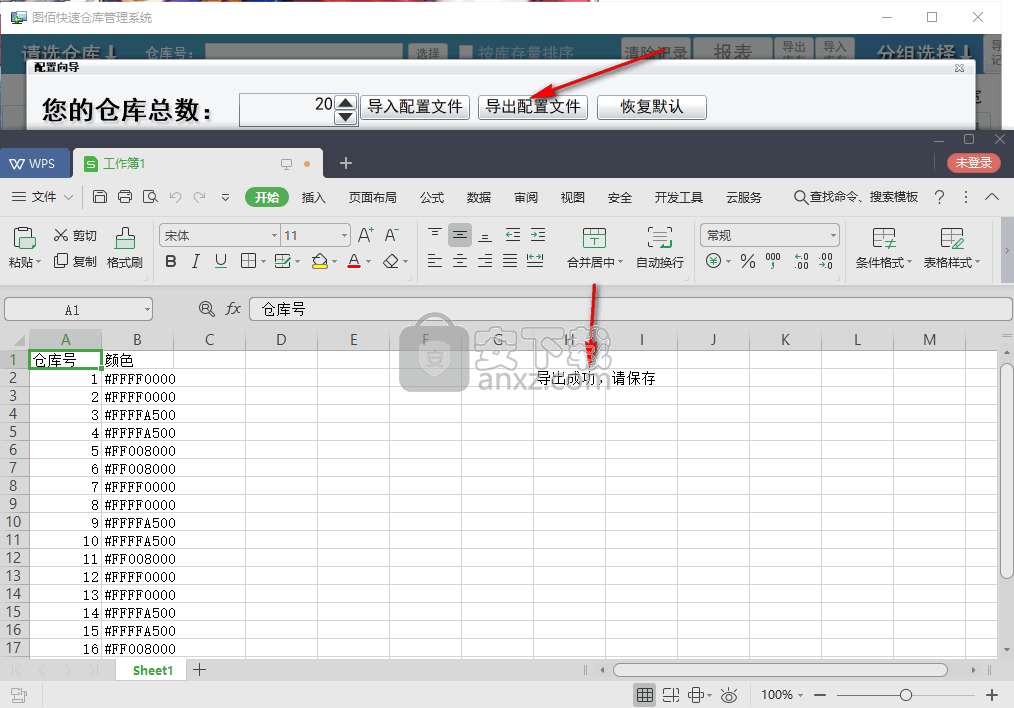Apply bold formatting to the cell

pos(170,262)
